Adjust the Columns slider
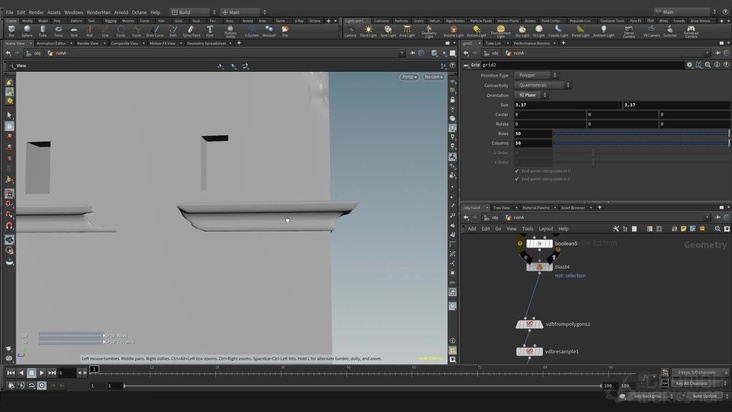The height and width of the screenshot is (412, 732). tap(640, 143)
